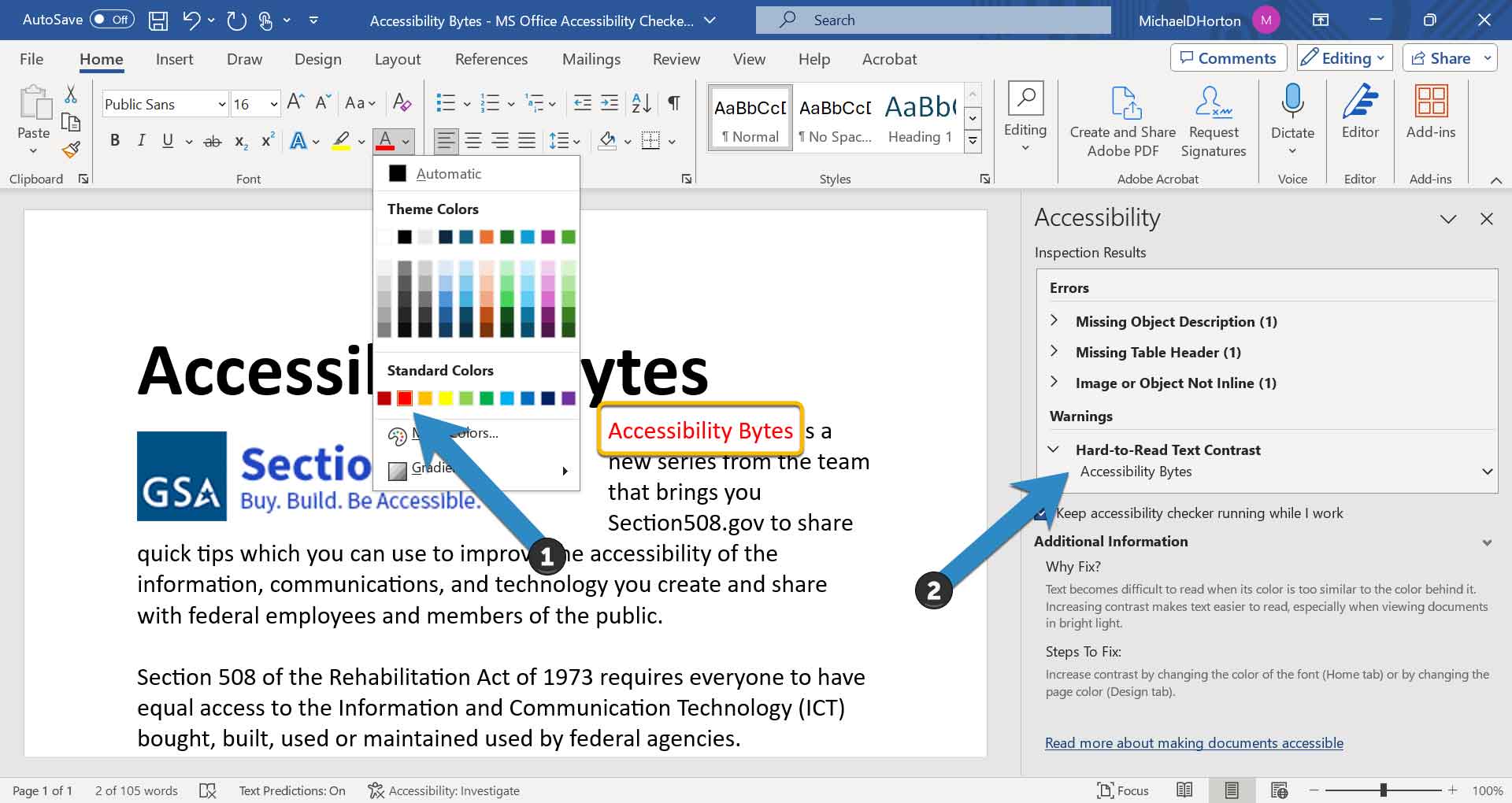The height and width of the screenshot is (803, 1512).
Task: Open the Layout tab
Action: click(x=397, y=59)
